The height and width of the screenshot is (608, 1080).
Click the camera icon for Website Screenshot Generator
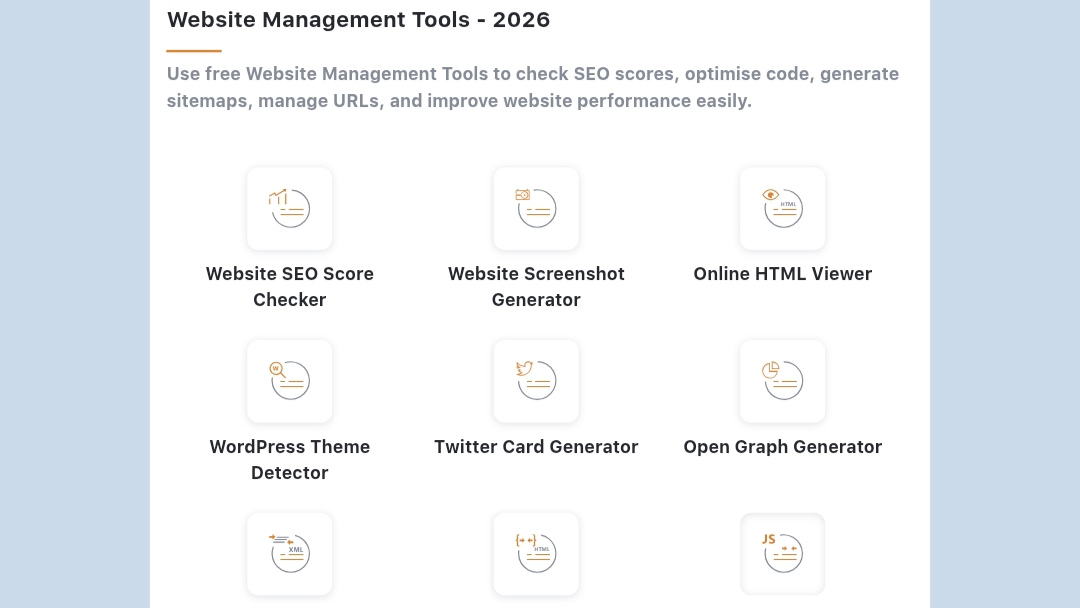[x=536, y=208]
